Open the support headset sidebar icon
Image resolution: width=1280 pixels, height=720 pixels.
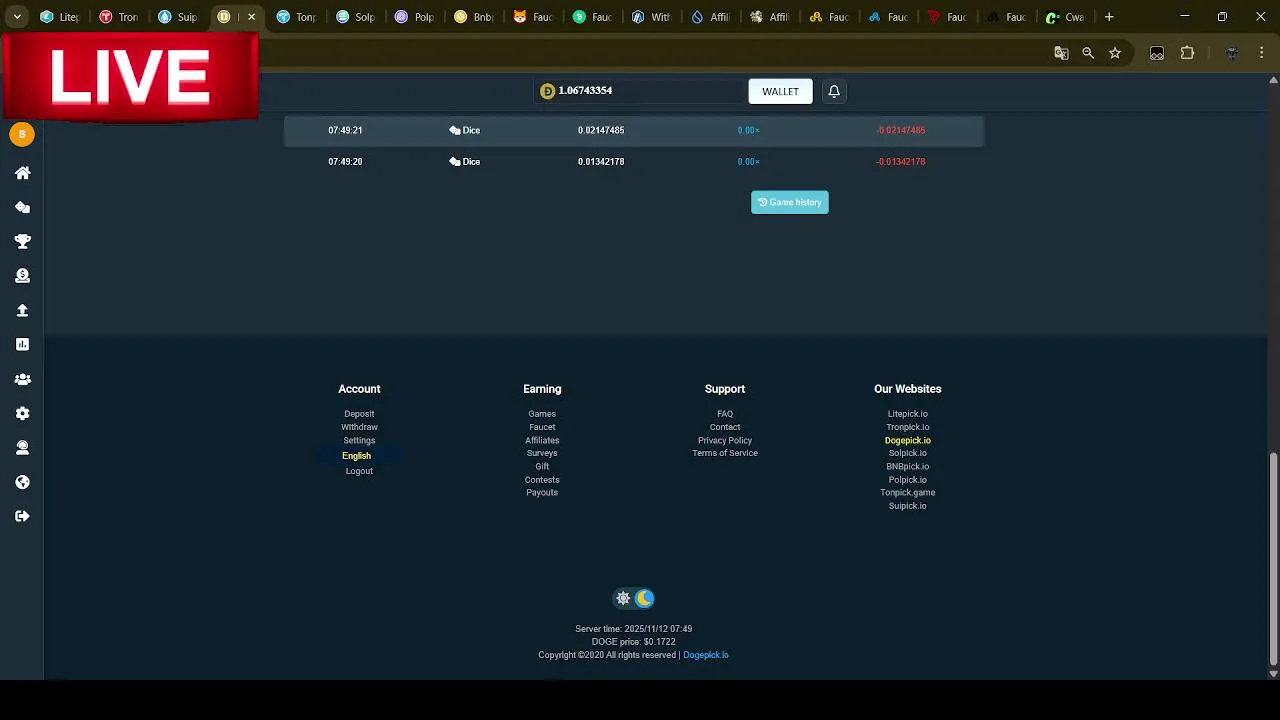pos(22,447)
